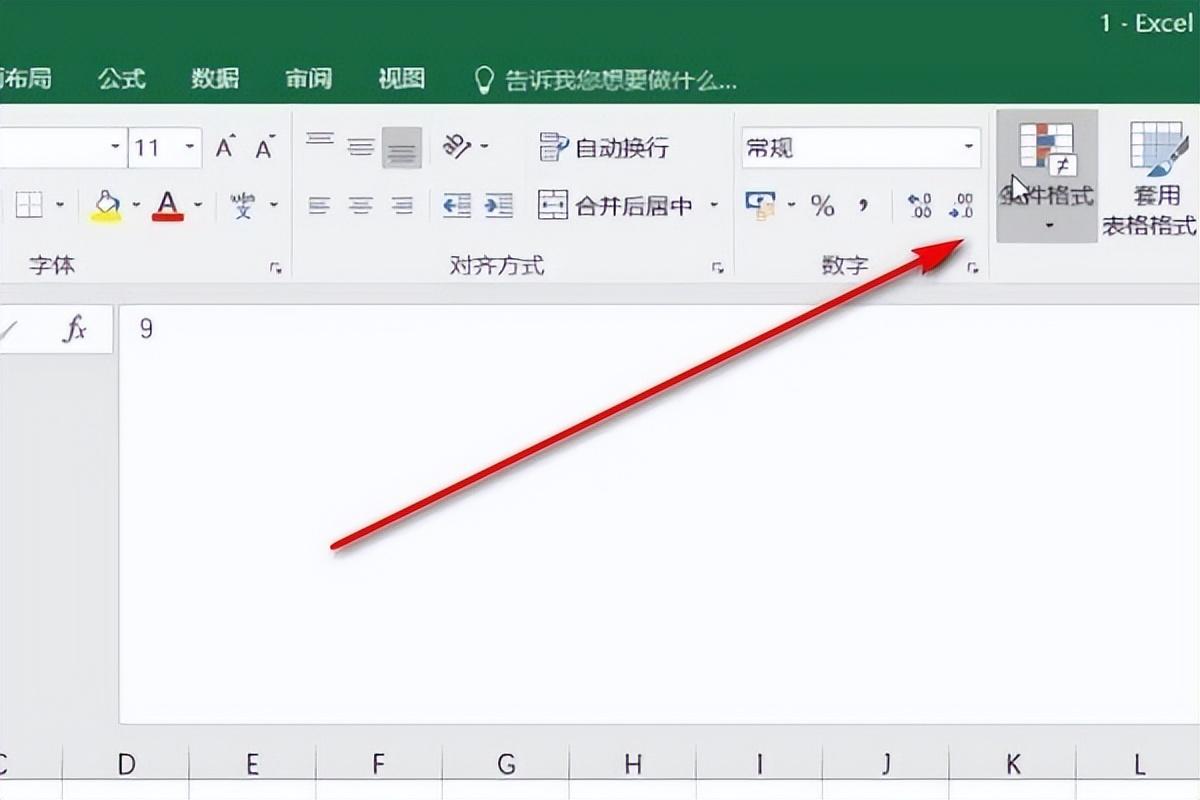
Task: Apply comma style
Action: (863, 206)
